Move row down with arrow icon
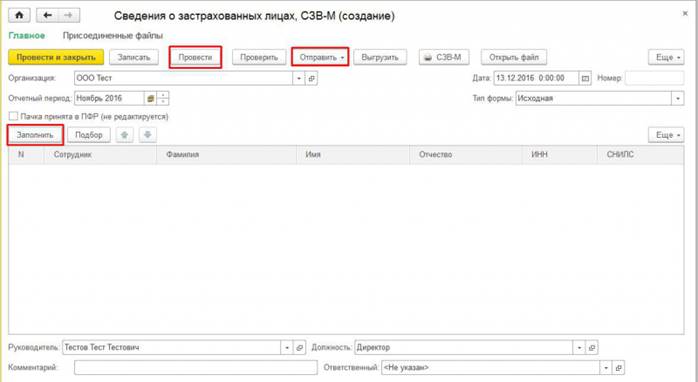Viewport: 698px width, 382px height. tap(148, 135)
